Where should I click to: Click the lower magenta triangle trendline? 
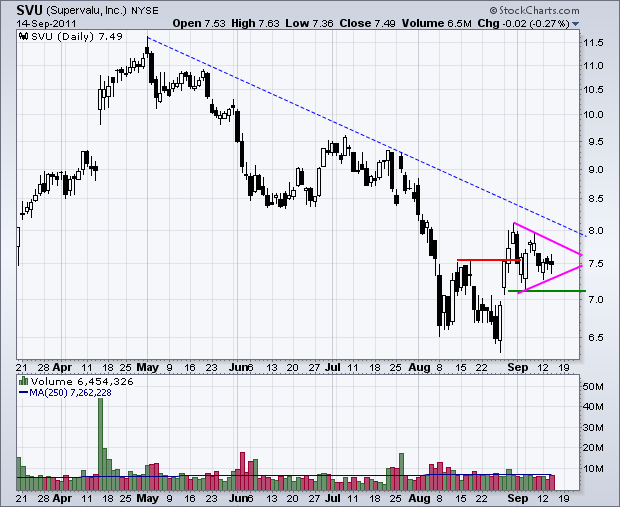click(550, 279)
